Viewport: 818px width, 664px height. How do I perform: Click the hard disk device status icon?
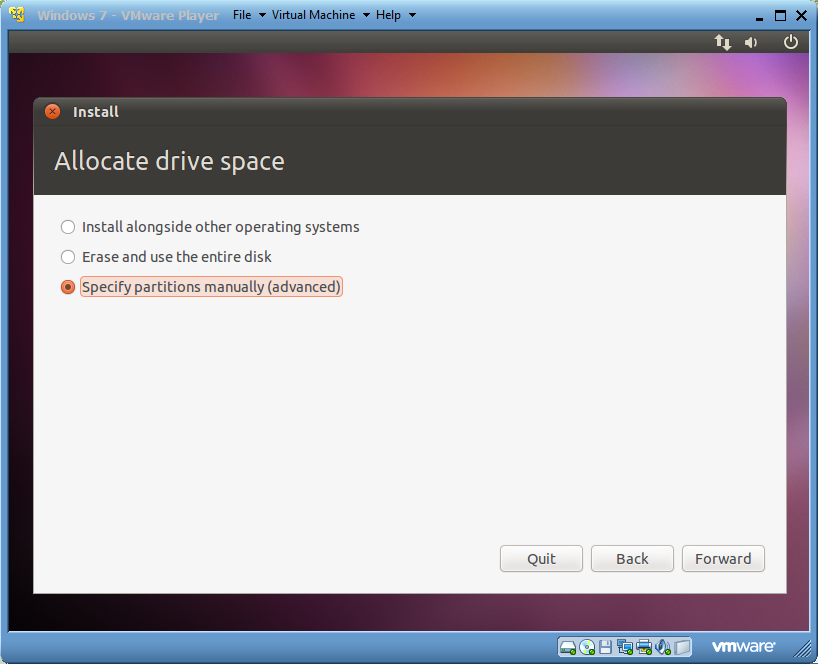point(568,647)
